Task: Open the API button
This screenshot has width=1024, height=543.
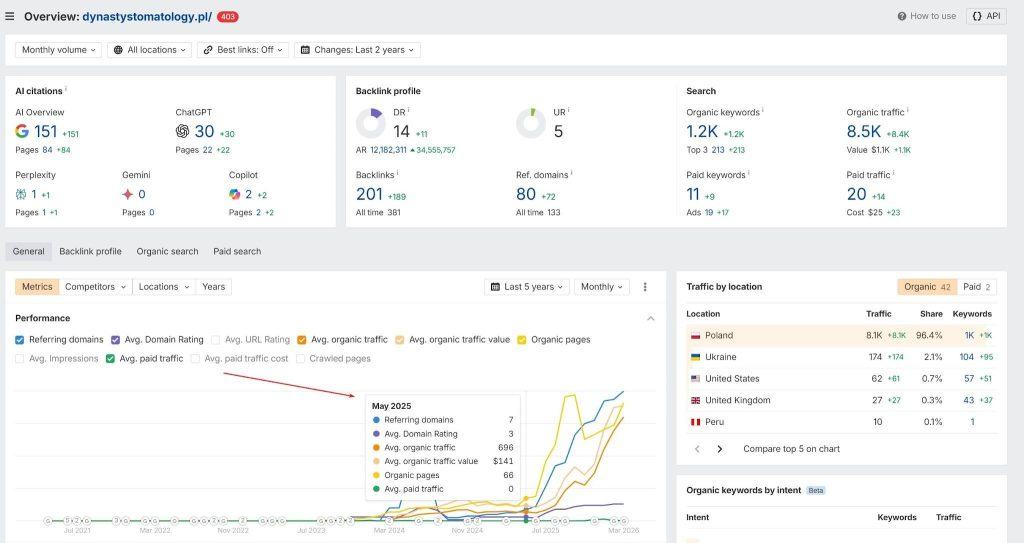Action: (x=986, y=16)
